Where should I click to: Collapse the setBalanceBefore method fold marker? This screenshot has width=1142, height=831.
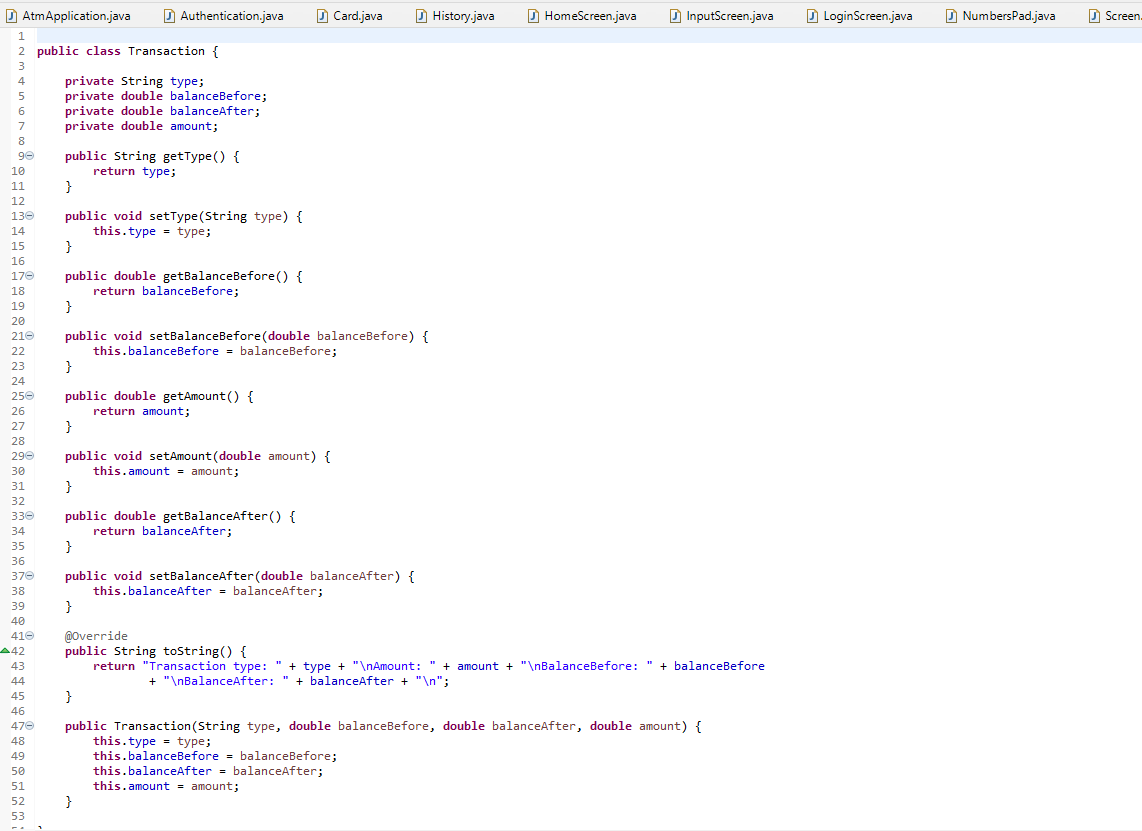30,335
